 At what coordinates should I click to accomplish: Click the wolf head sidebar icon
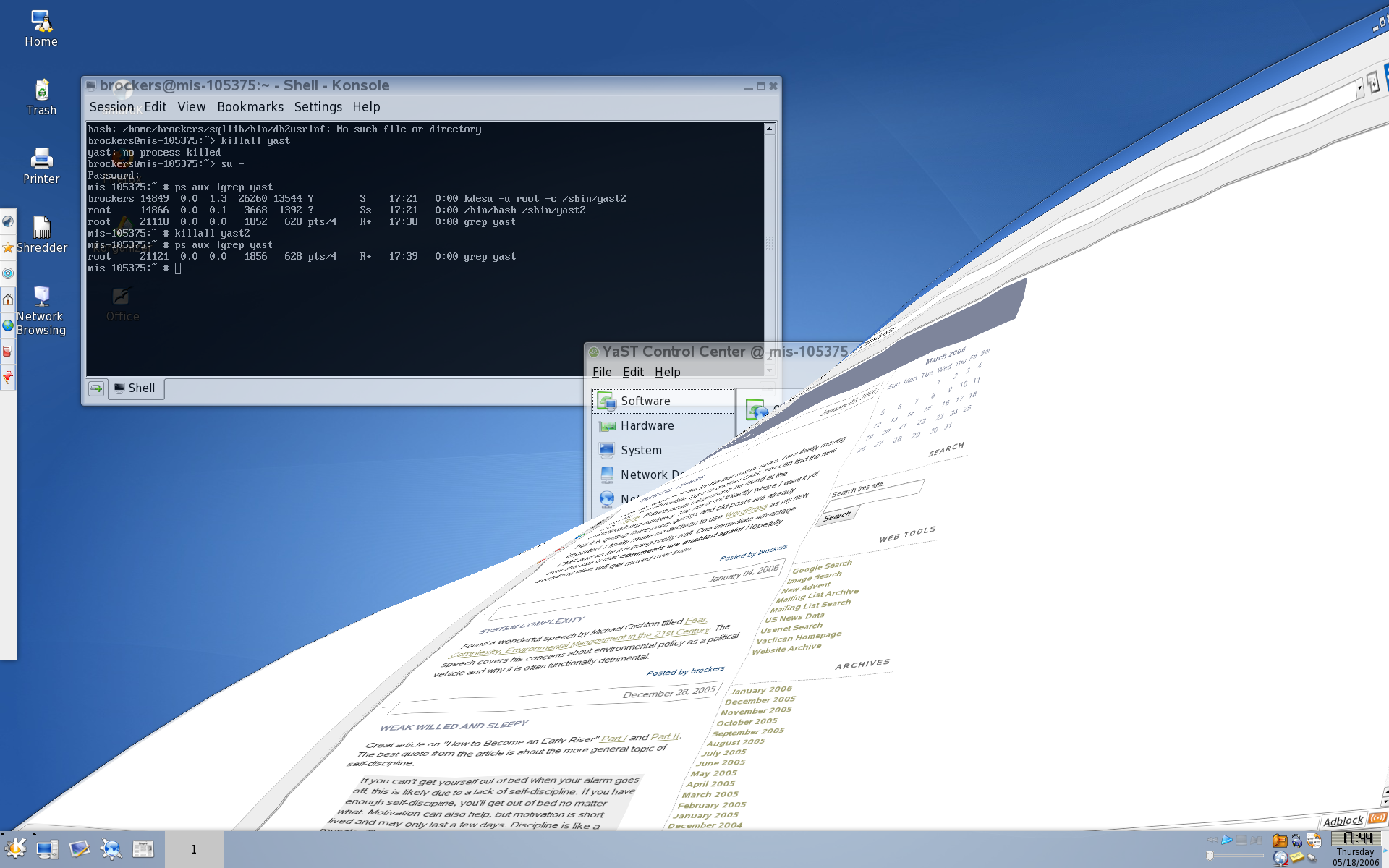click(x=8, y=221)
